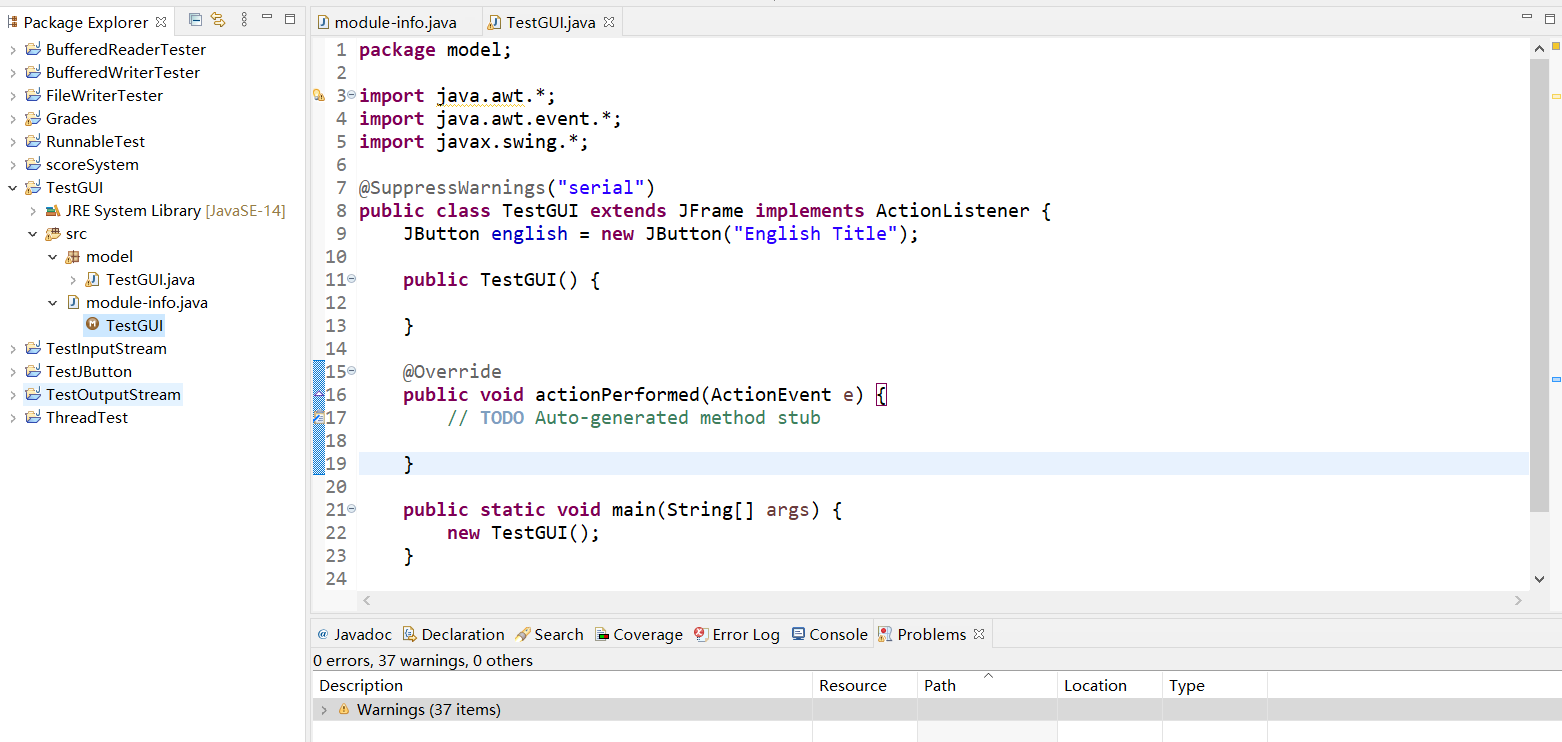Click the Collapse All icon in Package Explorer
The image size is (1562, 742).
pos(196,20)
